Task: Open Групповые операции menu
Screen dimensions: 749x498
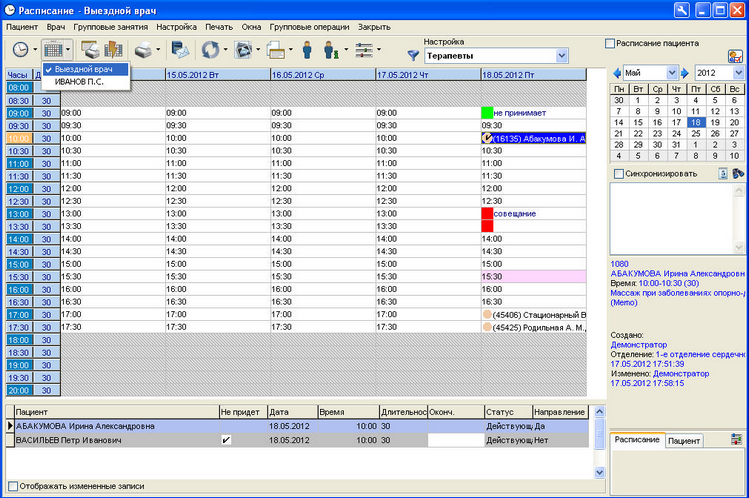Action: (x=310, y=27)
